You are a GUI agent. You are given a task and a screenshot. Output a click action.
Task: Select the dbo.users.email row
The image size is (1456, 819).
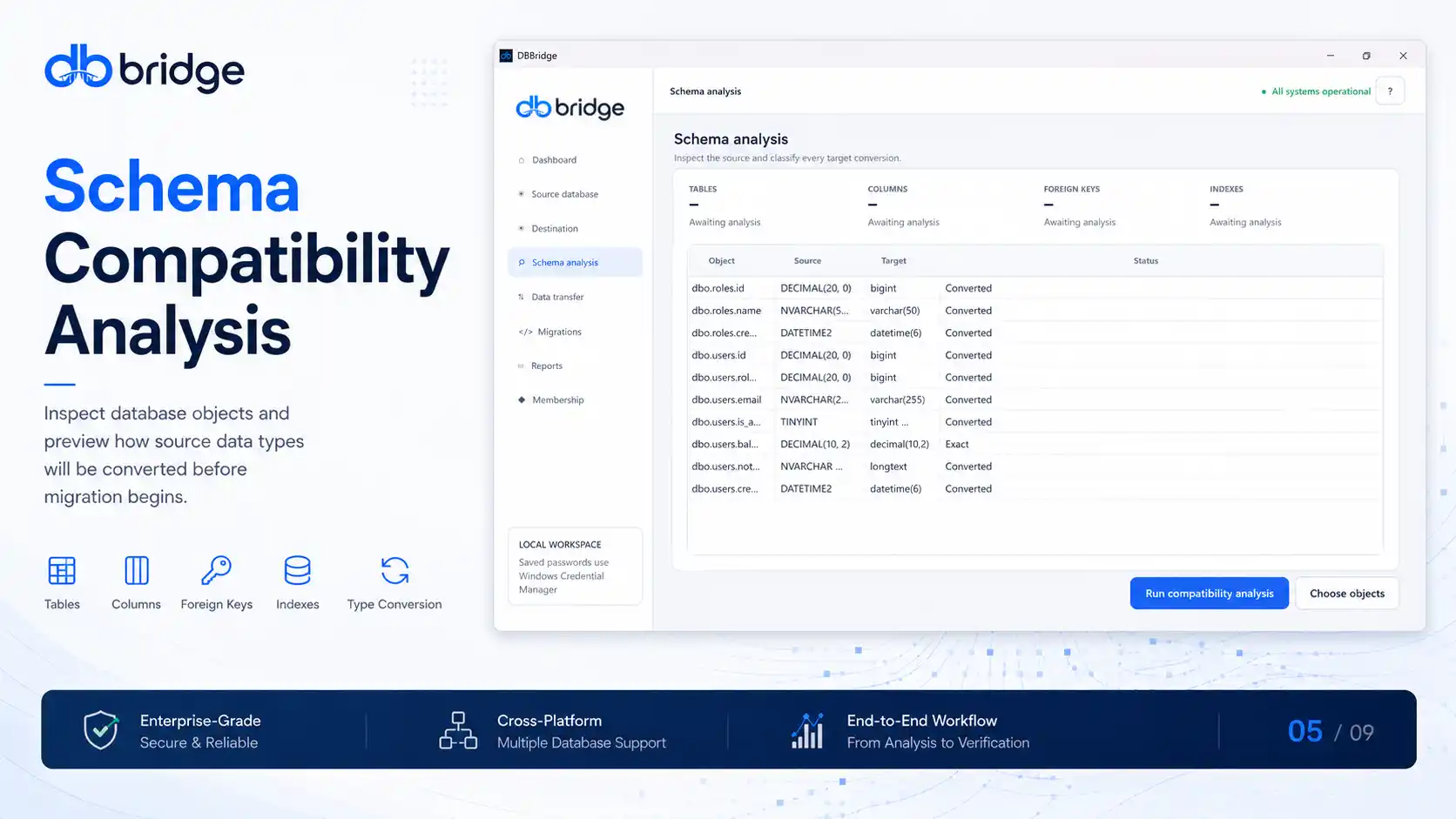pyautogui.click(x=1035, y=399)
